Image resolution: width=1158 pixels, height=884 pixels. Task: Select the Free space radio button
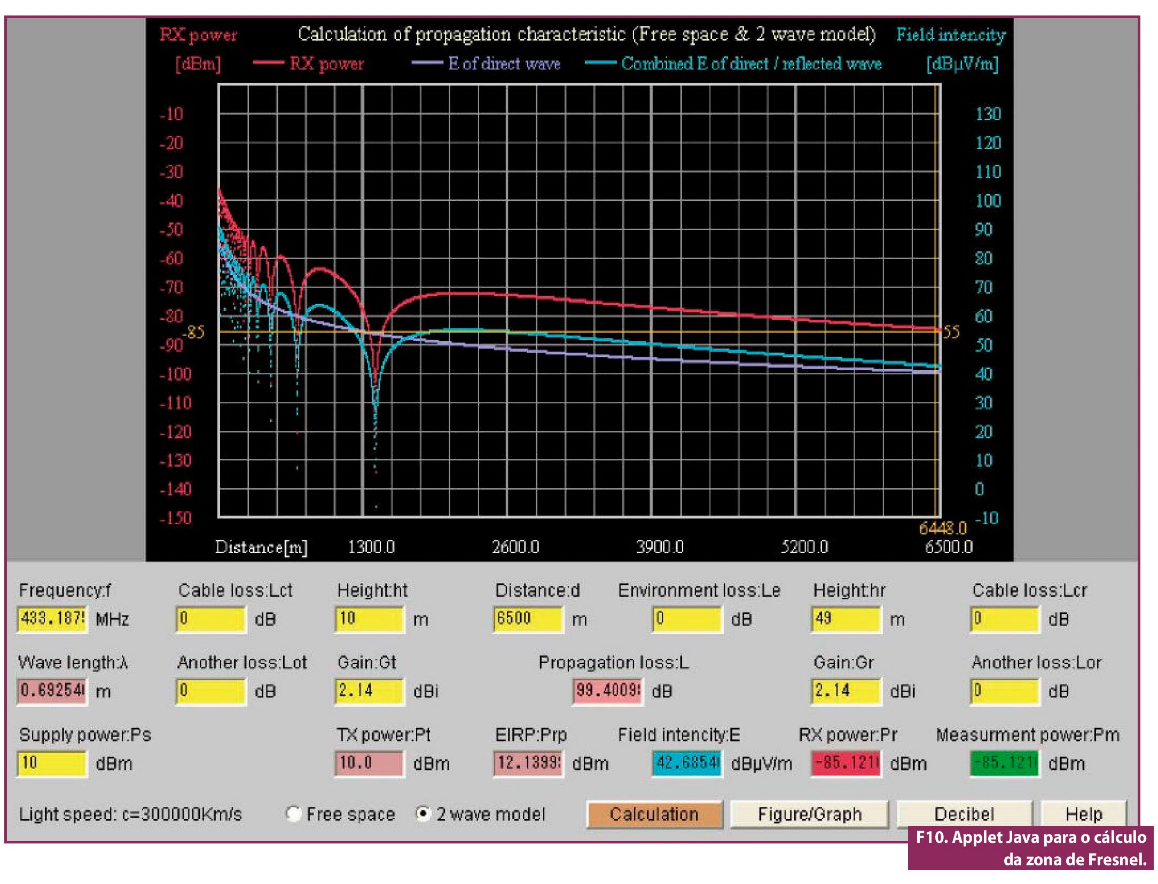point(293,814)
